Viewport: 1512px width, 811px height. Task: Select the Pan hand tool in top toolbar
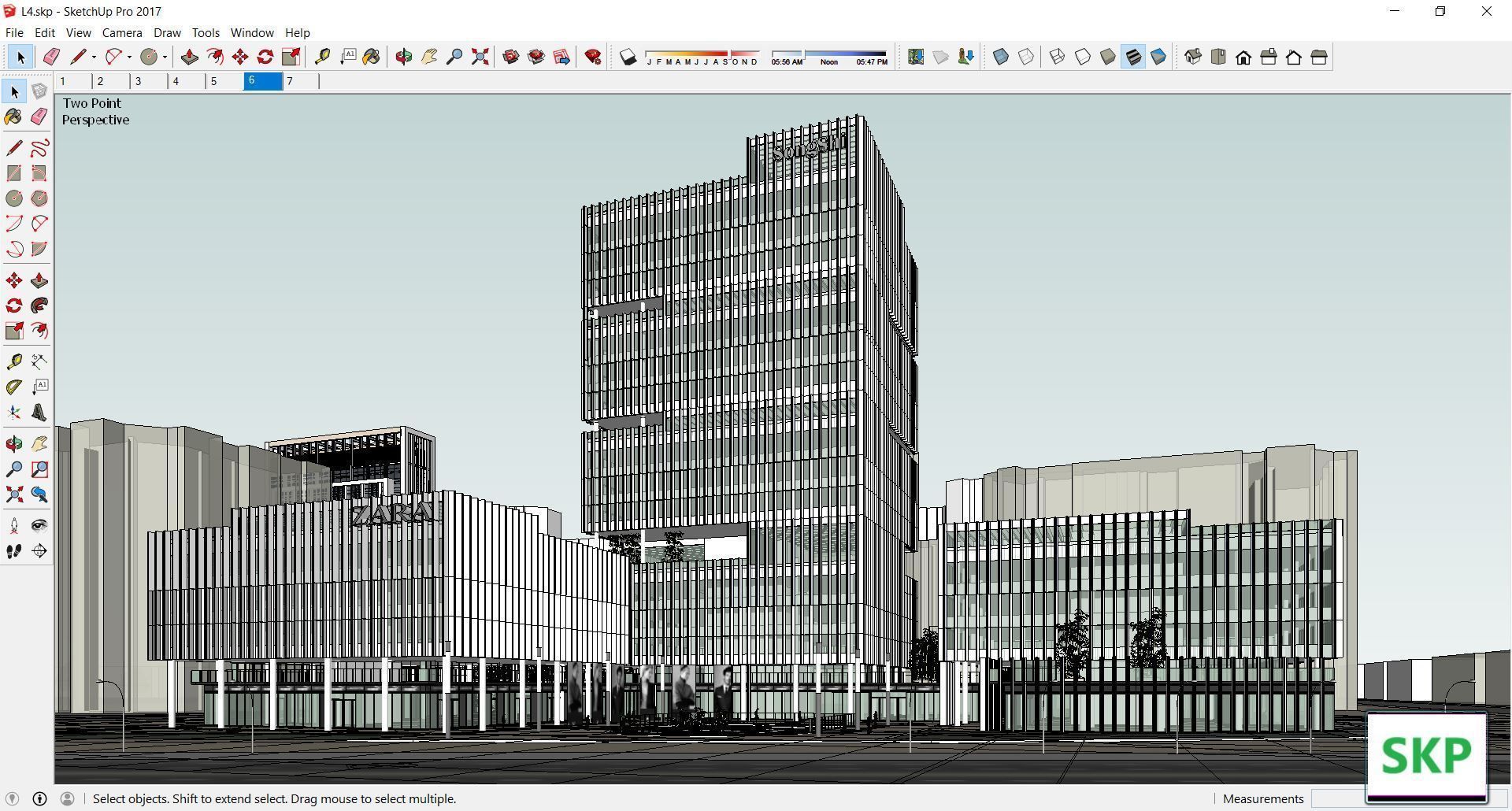(429, 57)
